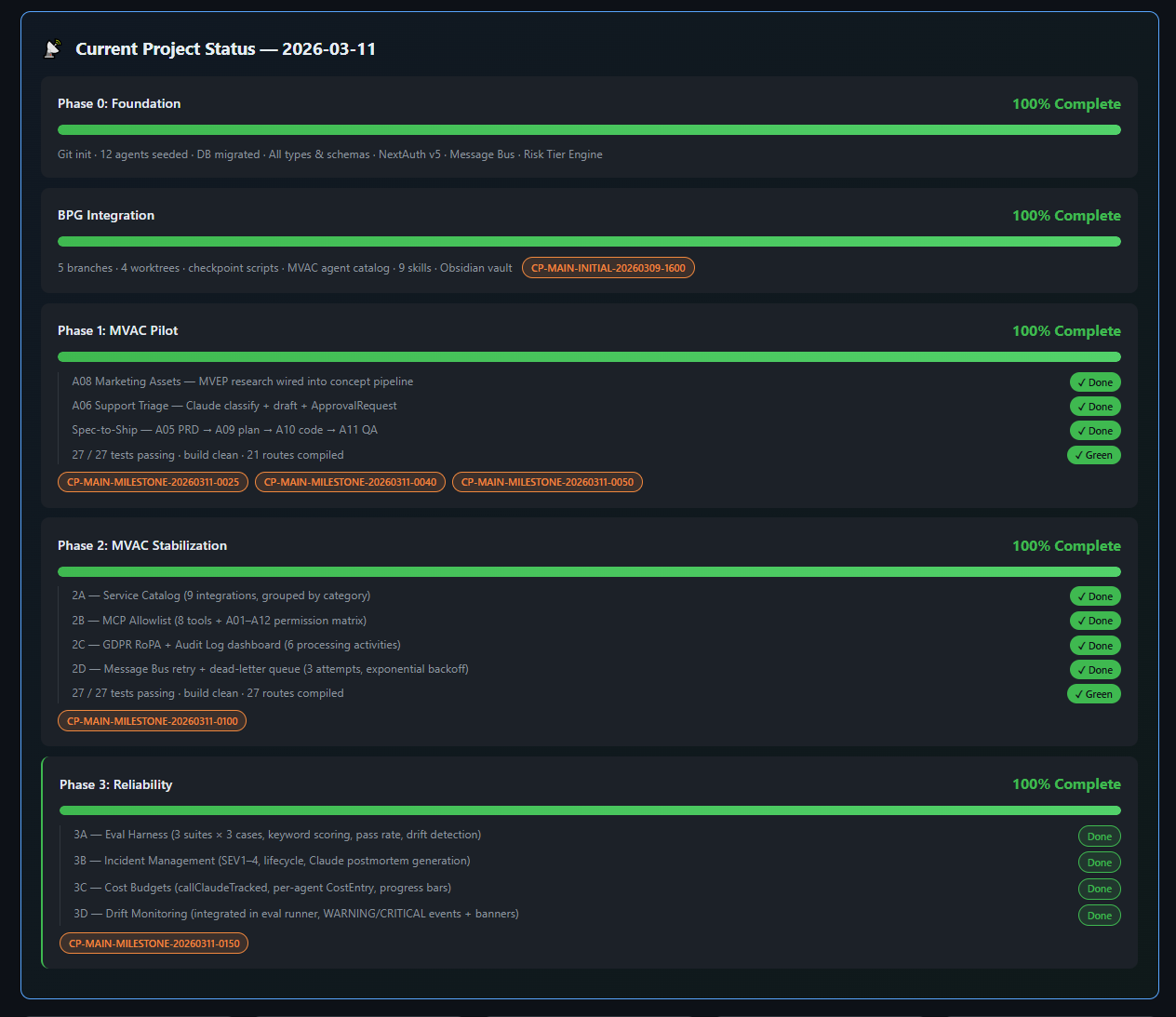Click the Done badge for 2A Service Catalog
The image size is (1176, 1017).
[1094, 596]
